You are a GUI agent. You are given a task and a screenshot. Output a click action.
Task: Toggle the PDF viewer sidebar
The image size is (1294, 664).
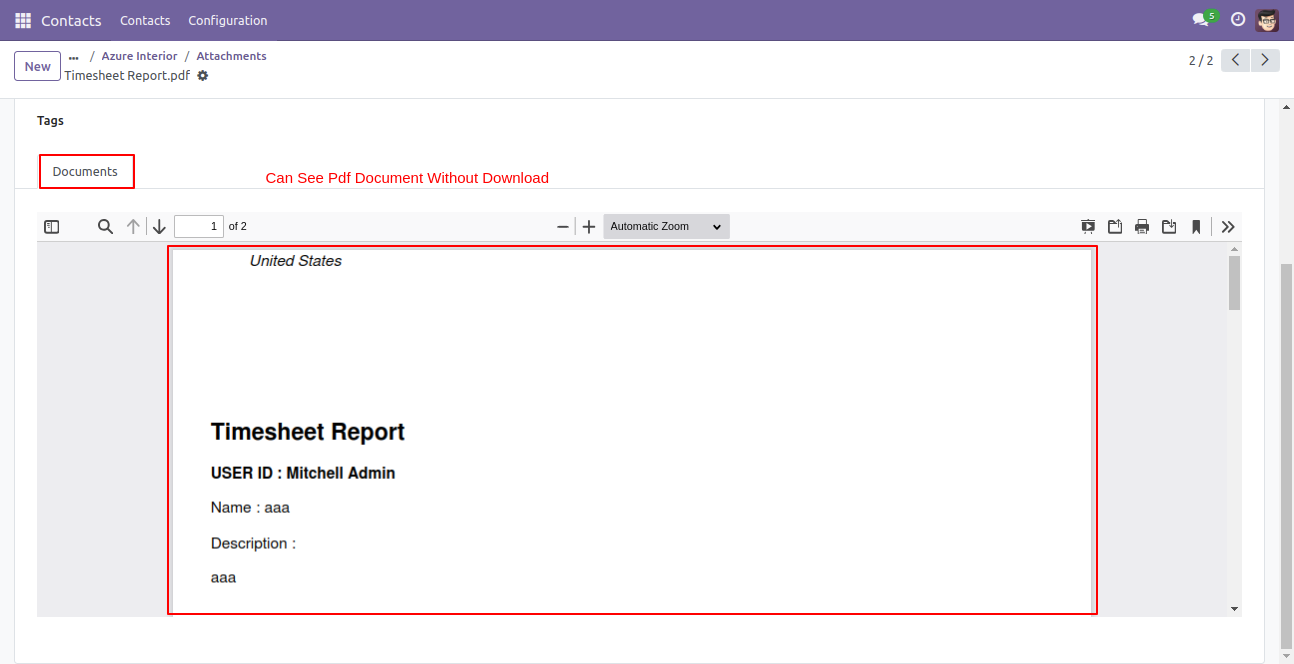click(52, 227)
